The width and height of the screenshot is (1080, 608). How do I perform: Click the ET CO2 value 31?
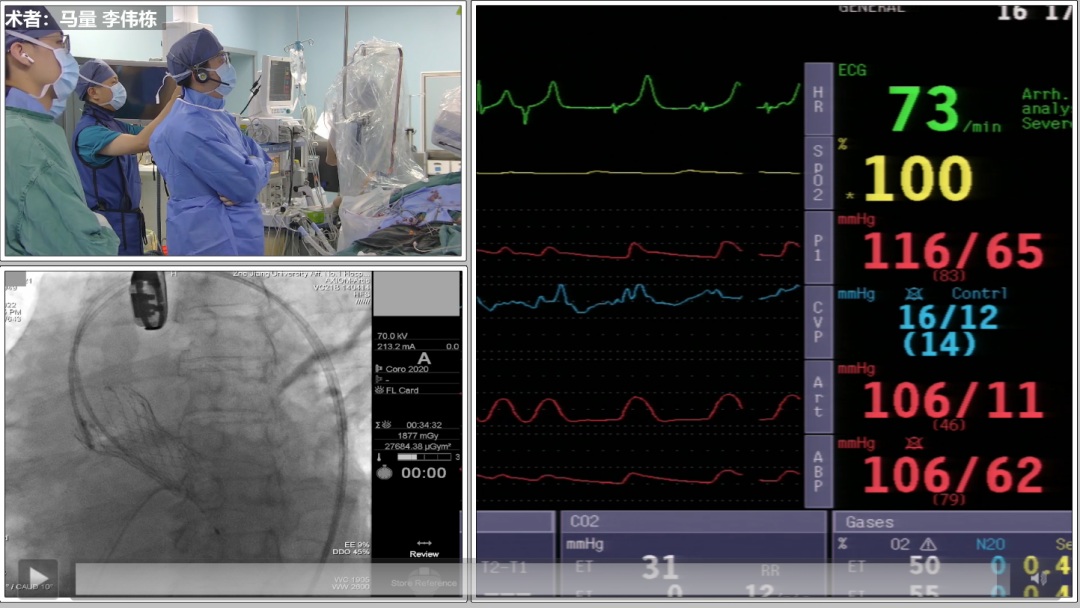660,567
